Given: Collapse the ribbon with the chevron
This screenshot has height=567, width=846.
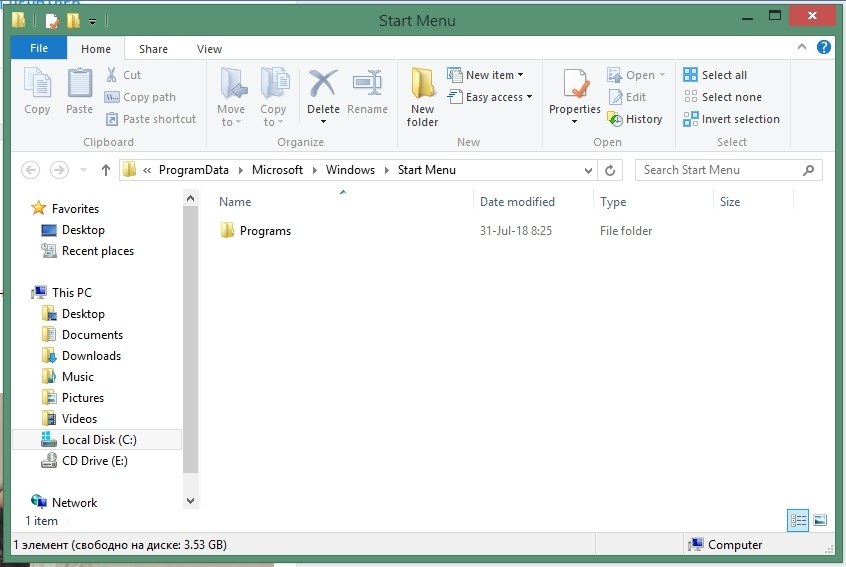Looking at the screenshot, I should point(802,47).
